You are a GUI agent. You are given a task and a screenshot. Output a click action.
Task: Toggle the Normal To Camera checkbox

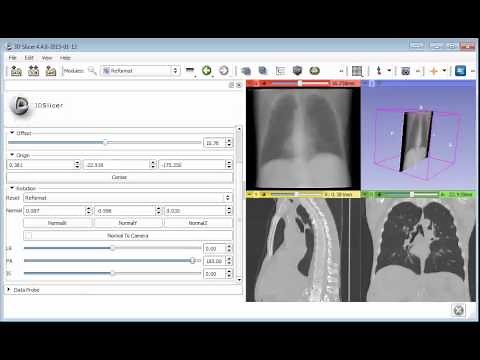coord(29,236)
